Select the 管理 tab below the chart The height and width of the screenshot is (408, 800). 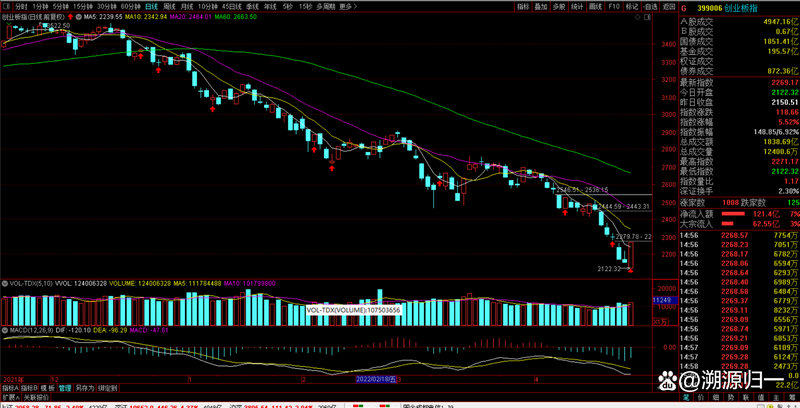pyautogui.click(x=64, y=387)
